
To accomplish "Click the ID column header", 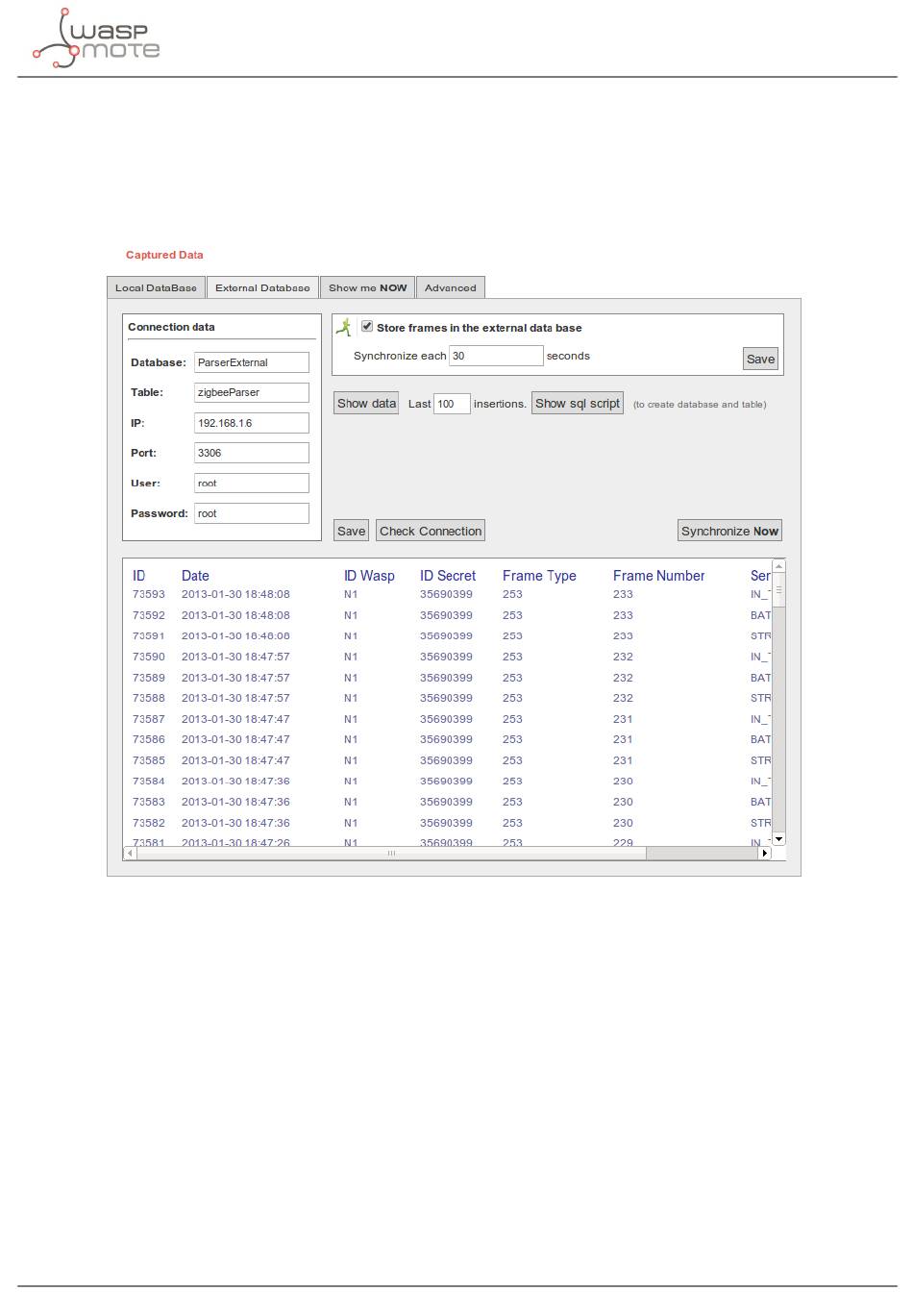I will pyautogui.click(x=139, y=576).
